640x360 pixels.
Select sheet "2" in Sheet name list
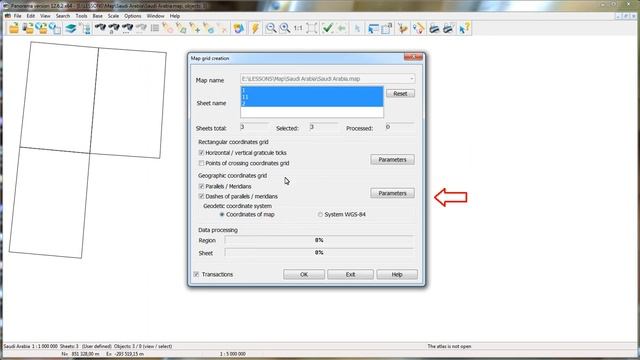click(312, 104)
